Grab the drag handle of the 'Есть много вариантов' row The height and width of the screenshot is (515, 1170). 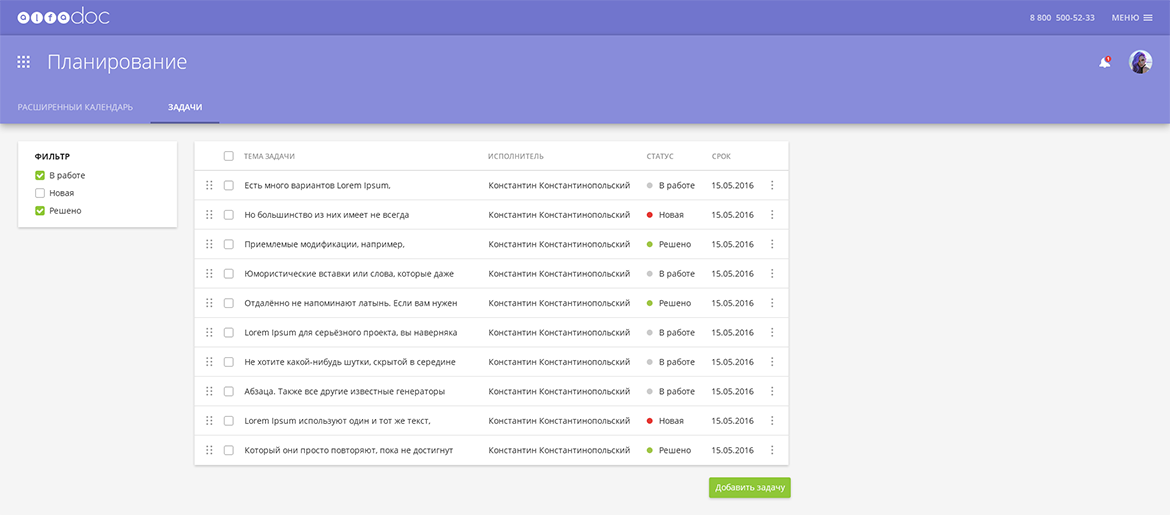tap(209, 185)
